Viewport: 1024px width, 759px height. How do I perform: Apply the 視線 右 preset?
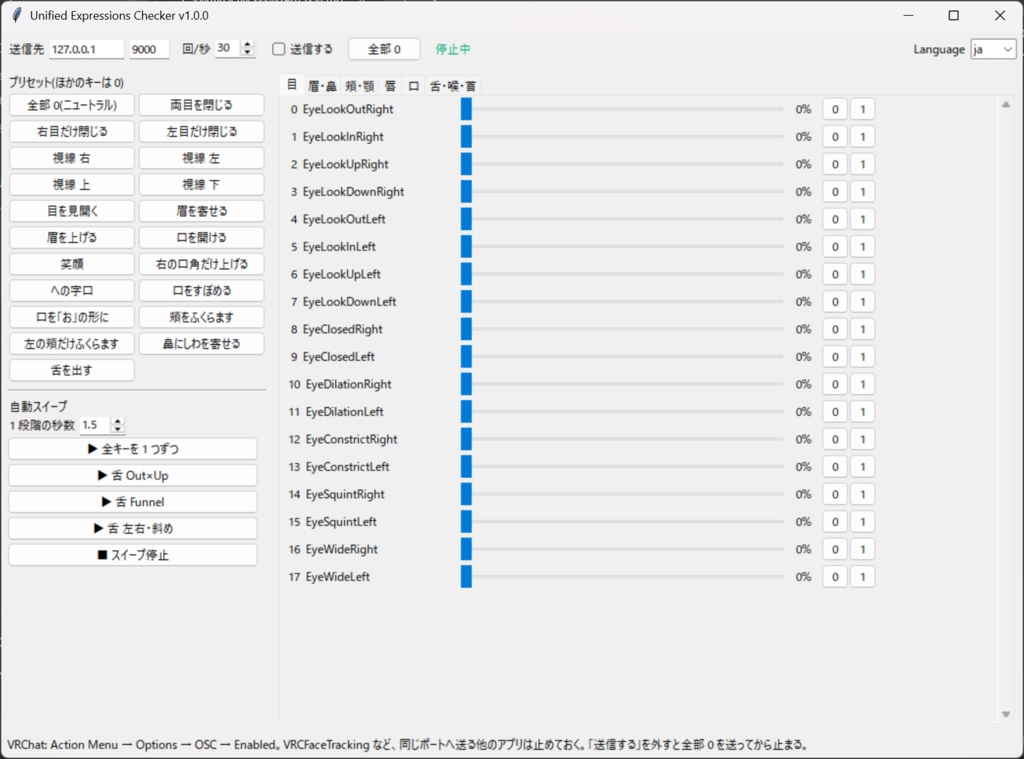click(x=72, y=158)
